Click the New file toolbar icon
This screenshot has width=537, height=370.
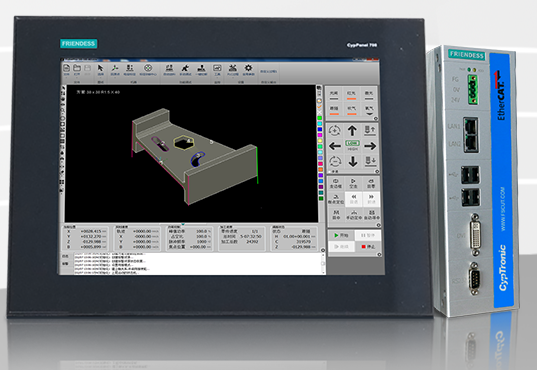pos(66,68)
